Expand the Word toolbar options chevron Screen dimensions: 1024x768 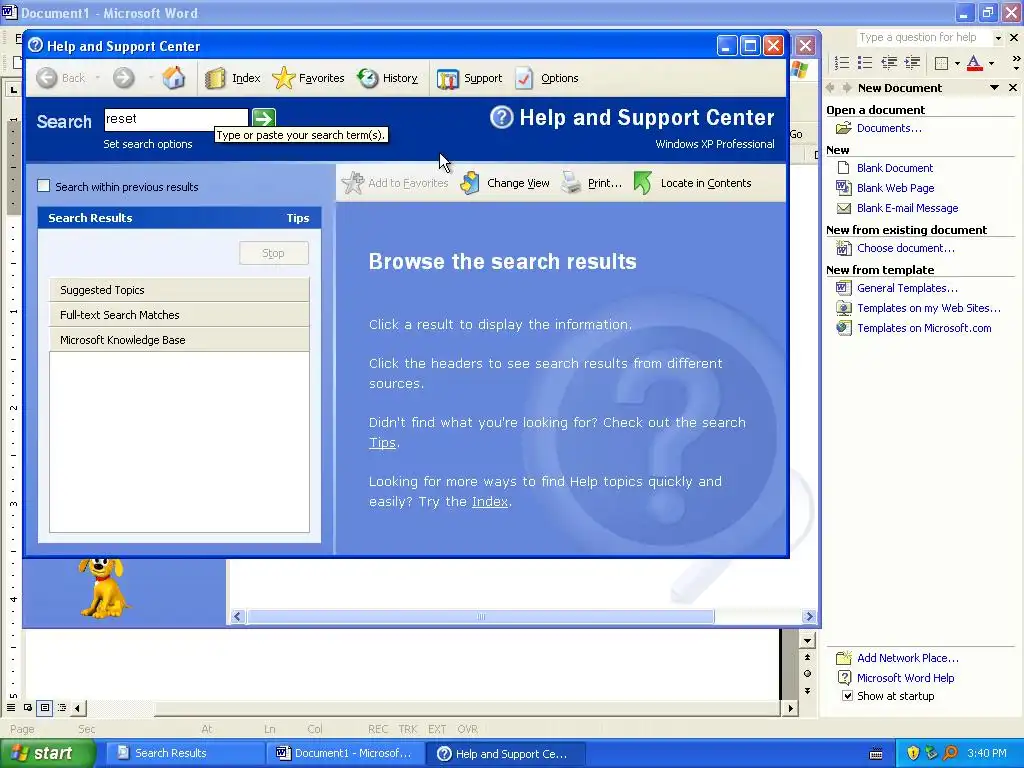[1016, 63]
